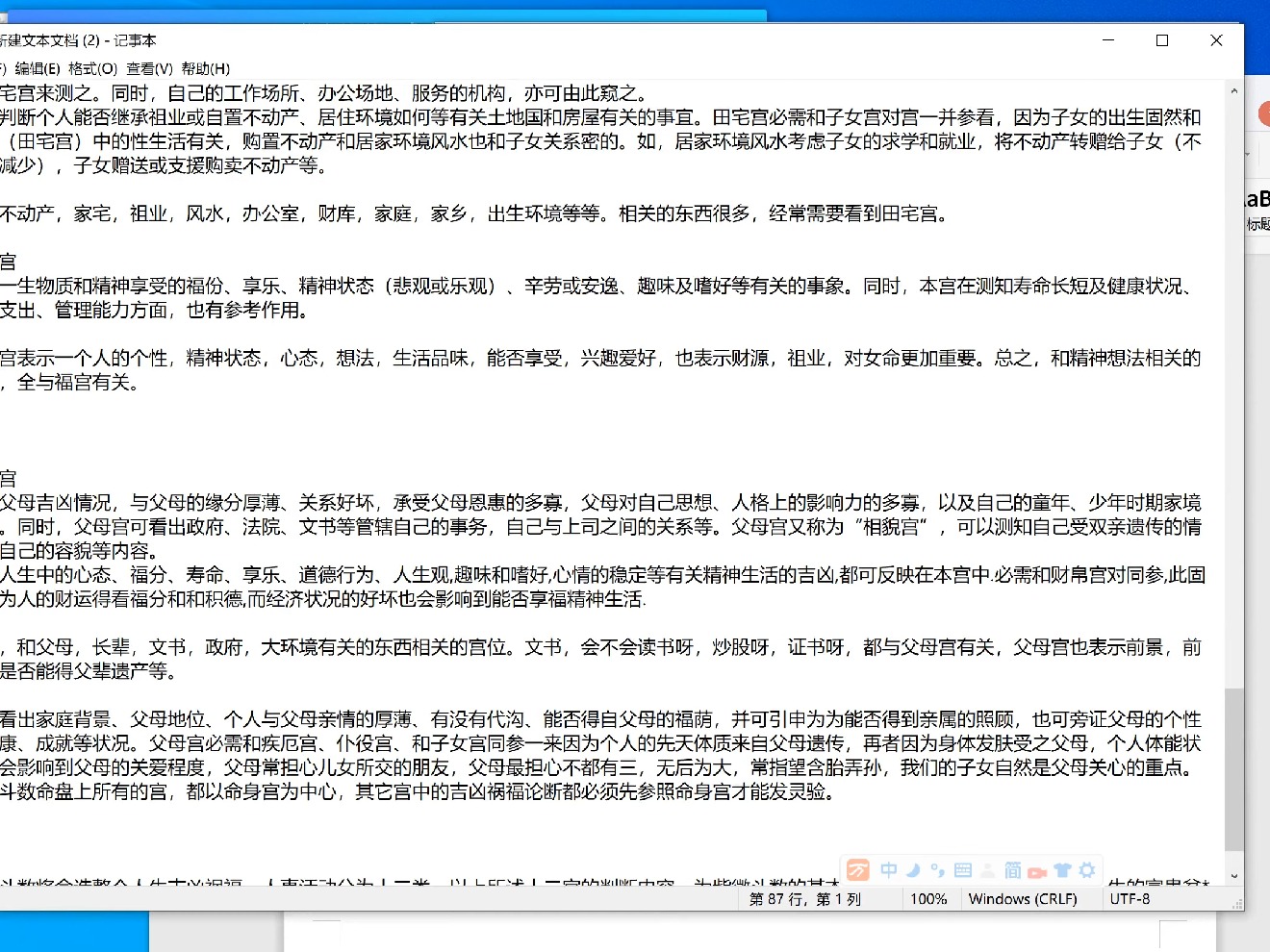1270x952 pixels.
Task: Minimize the Notepad window
Action: 1108,40
